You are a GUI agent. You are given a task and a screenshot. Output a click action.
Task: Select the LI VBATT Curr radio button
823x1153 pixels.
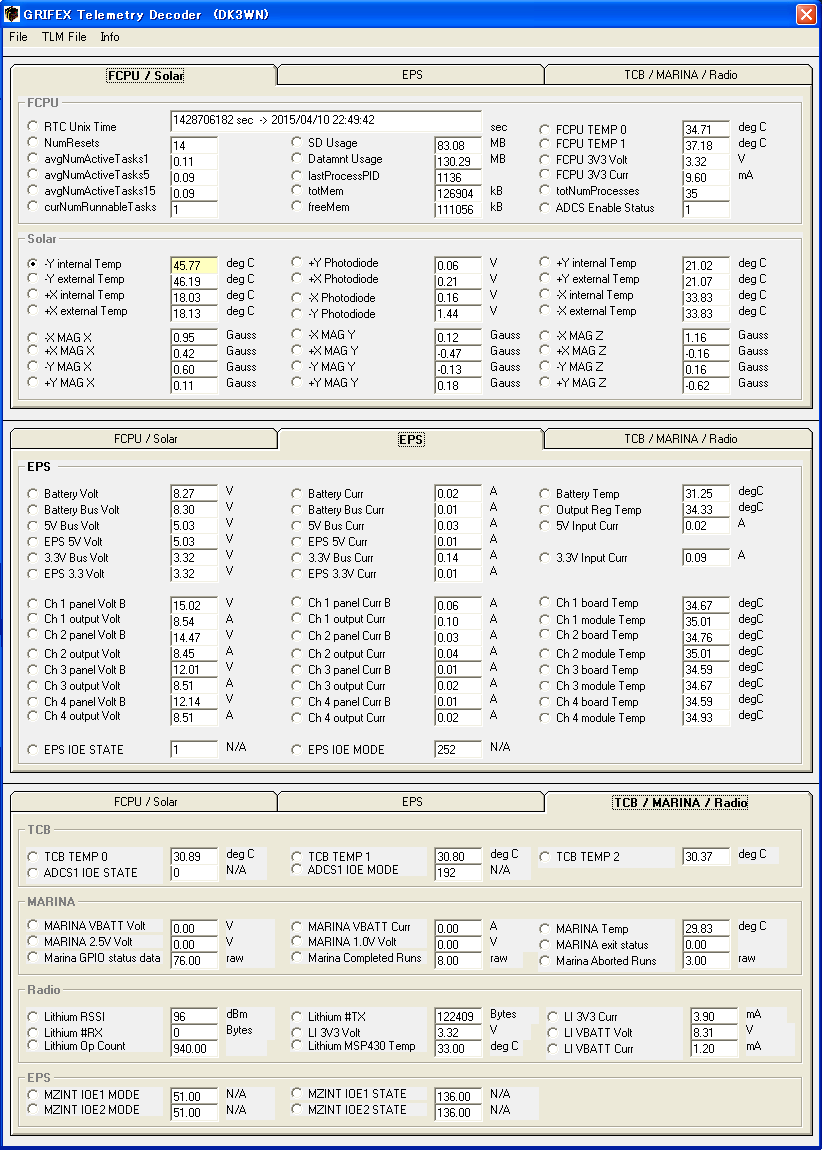click(552, 1049)
